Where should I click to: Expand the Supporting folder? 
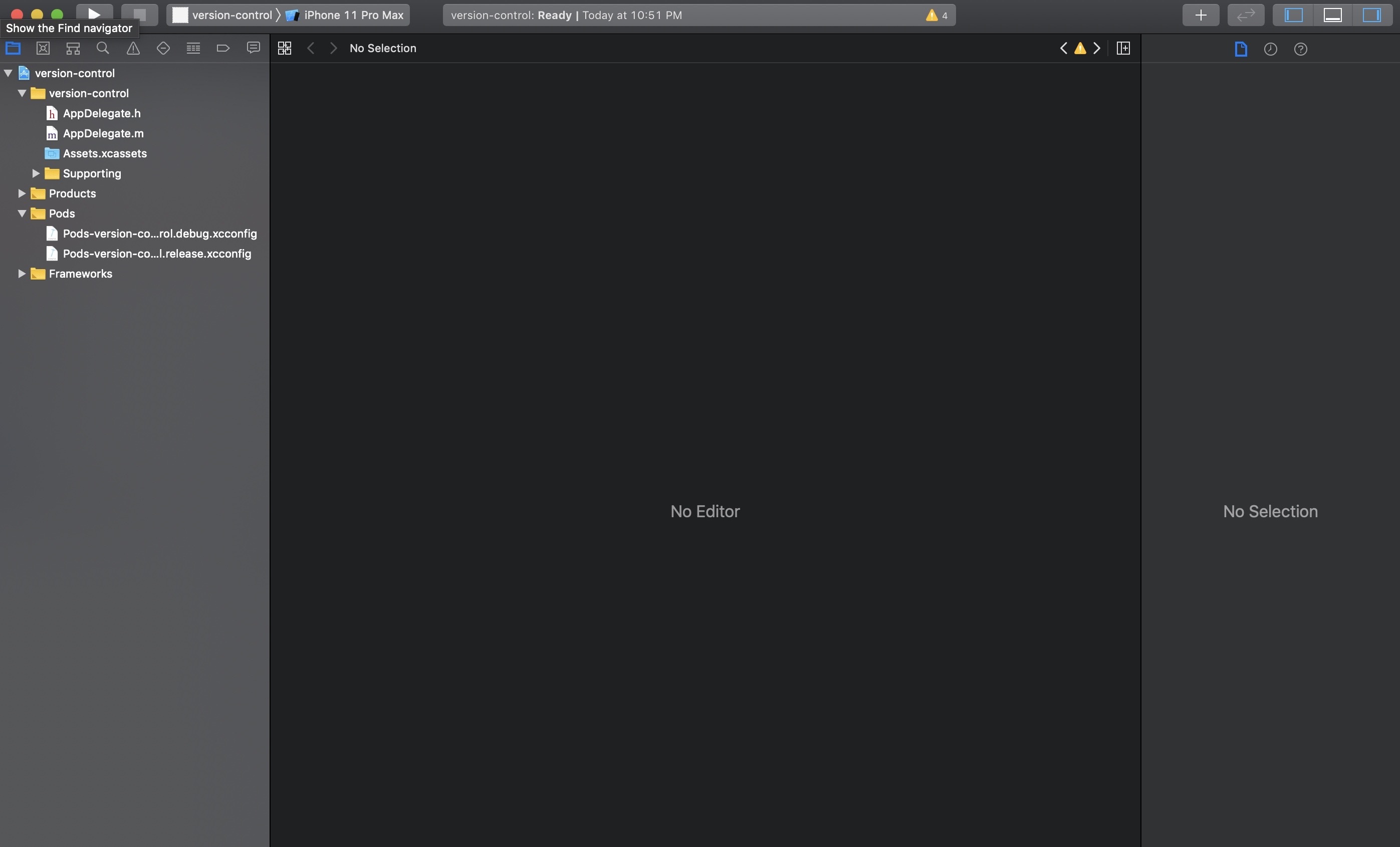click(x=35, y=173)
